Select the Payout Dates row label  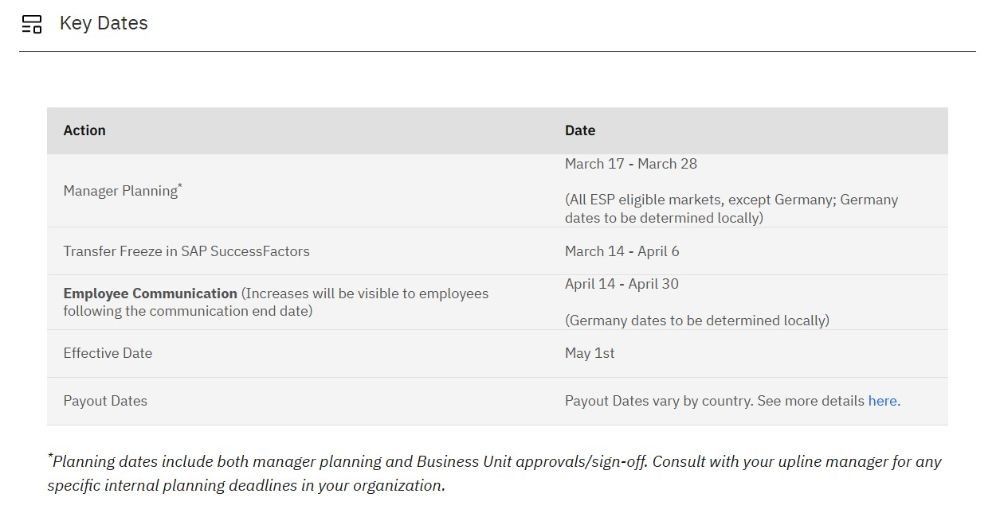pos(105,401)
